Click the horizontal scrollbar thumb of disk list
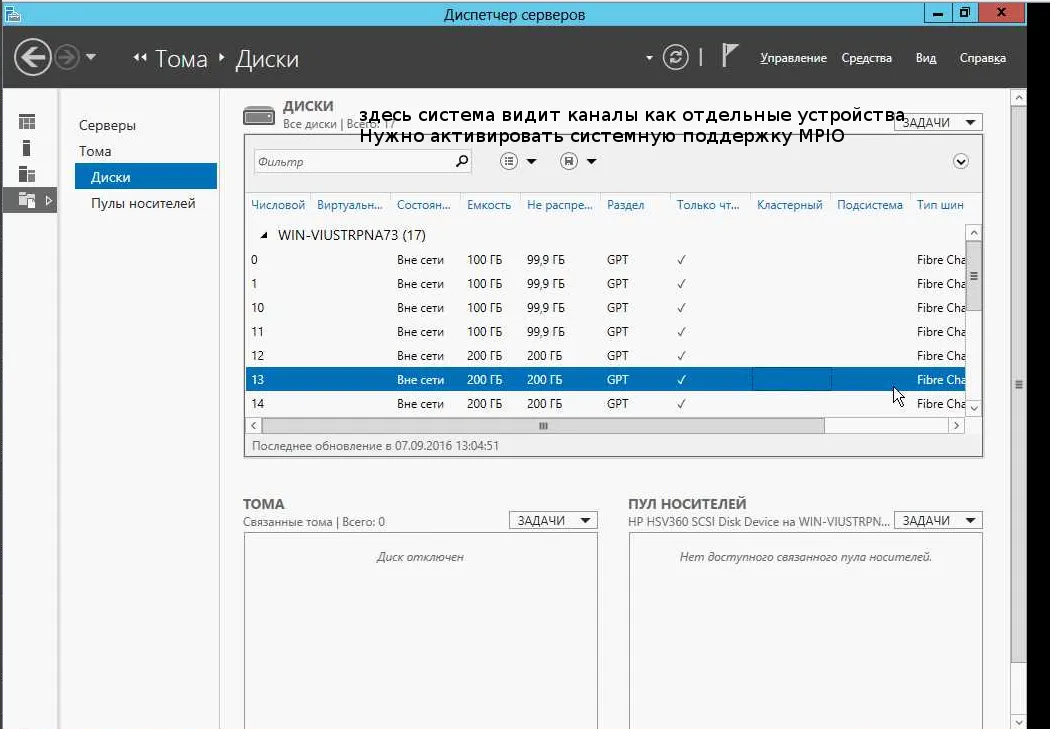The image size is (1050, 729). click(543, 425)
